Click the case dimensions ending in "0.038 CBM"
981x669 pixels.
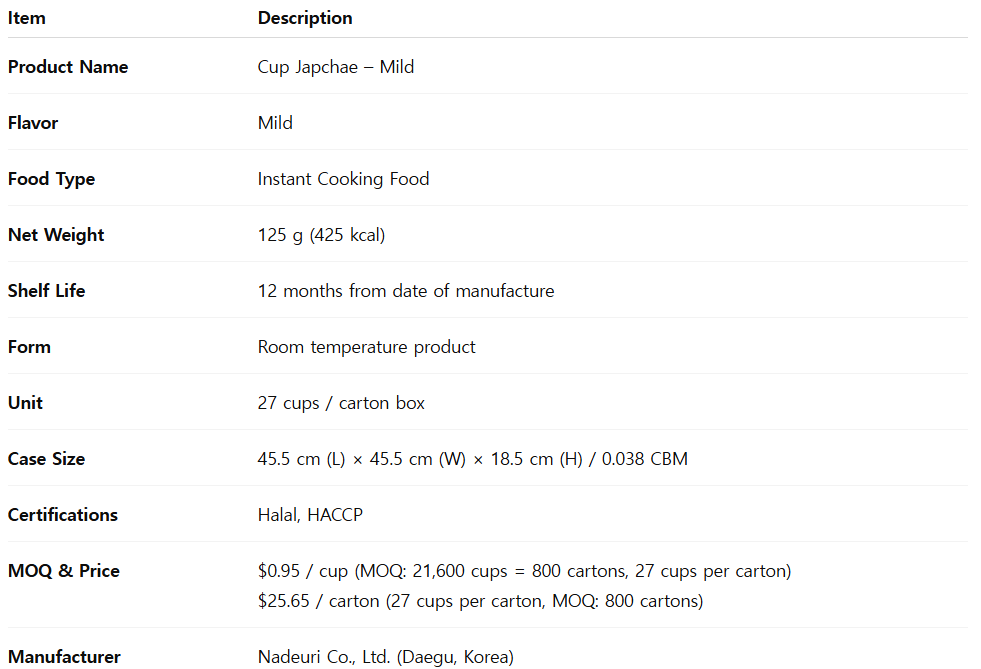click(473, 459)
